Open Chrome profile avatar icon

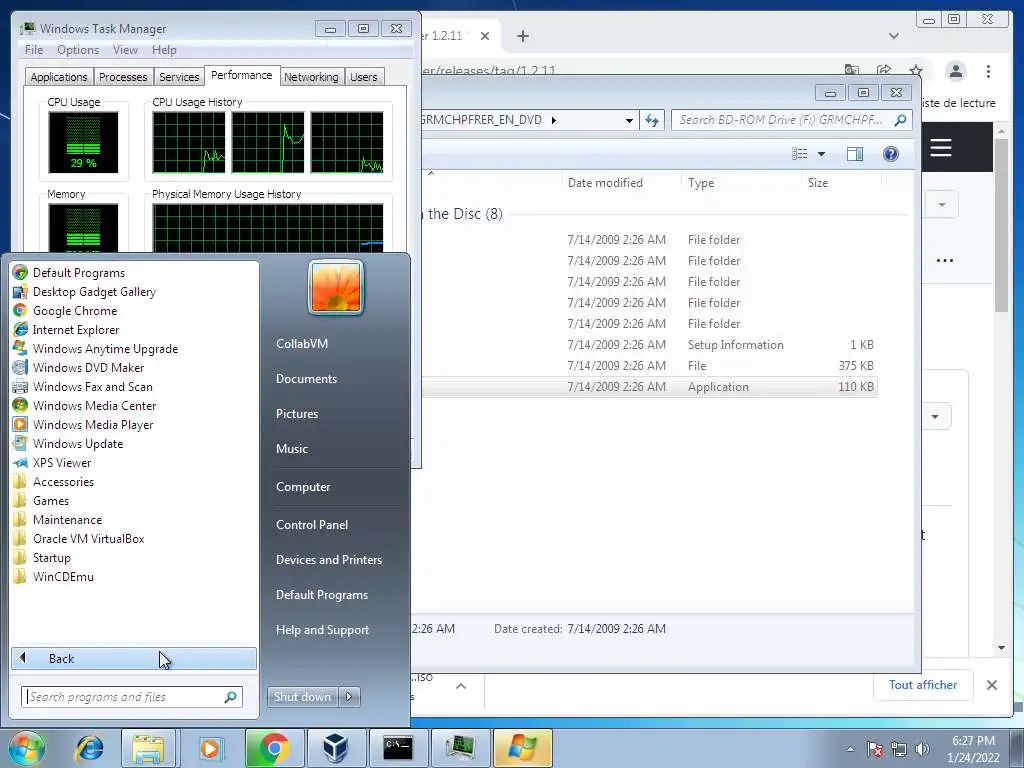pyautogui.click(x=955, y=71)
